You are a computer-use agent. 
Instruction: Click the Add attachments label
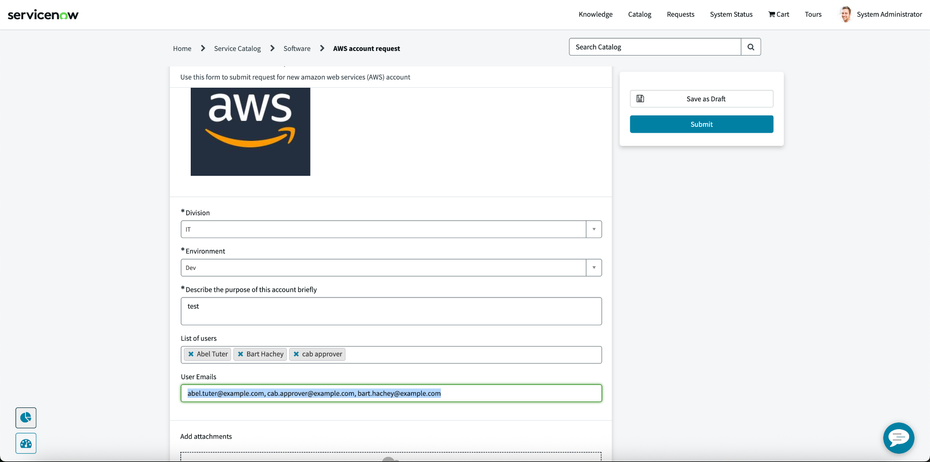[206, 436]
